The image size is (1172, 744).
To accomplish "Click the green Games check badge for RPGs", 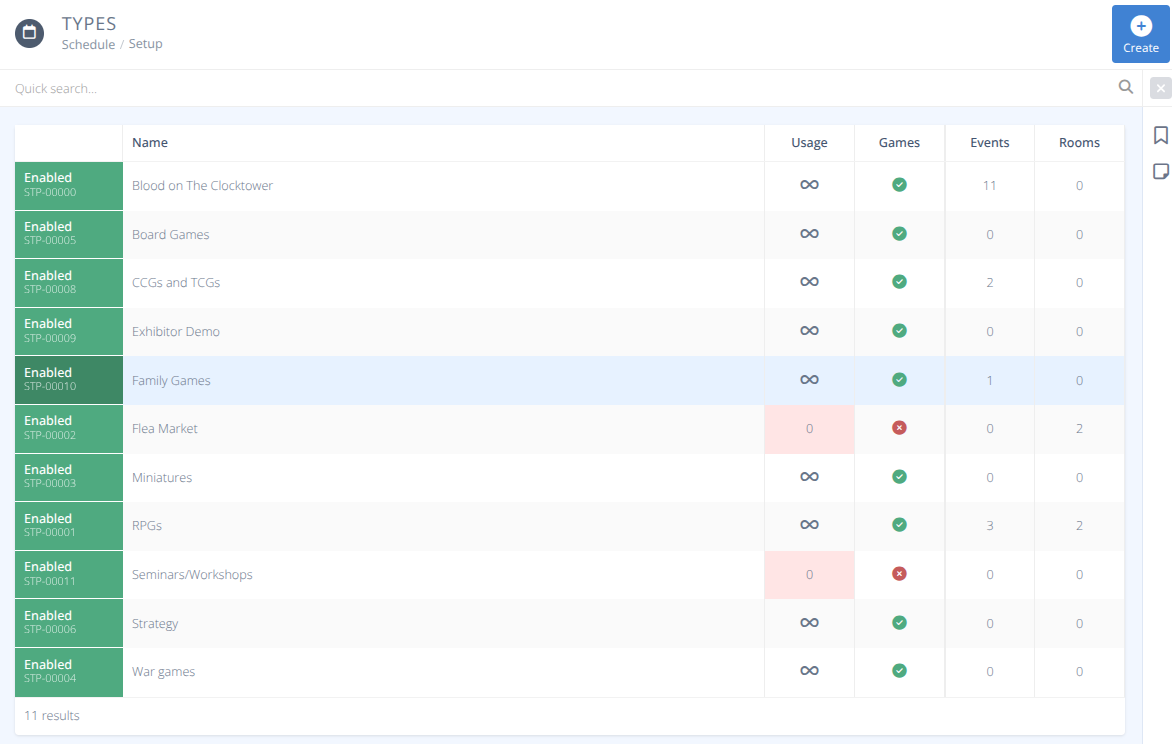I will pyautogui.click(x=898, y=524).
